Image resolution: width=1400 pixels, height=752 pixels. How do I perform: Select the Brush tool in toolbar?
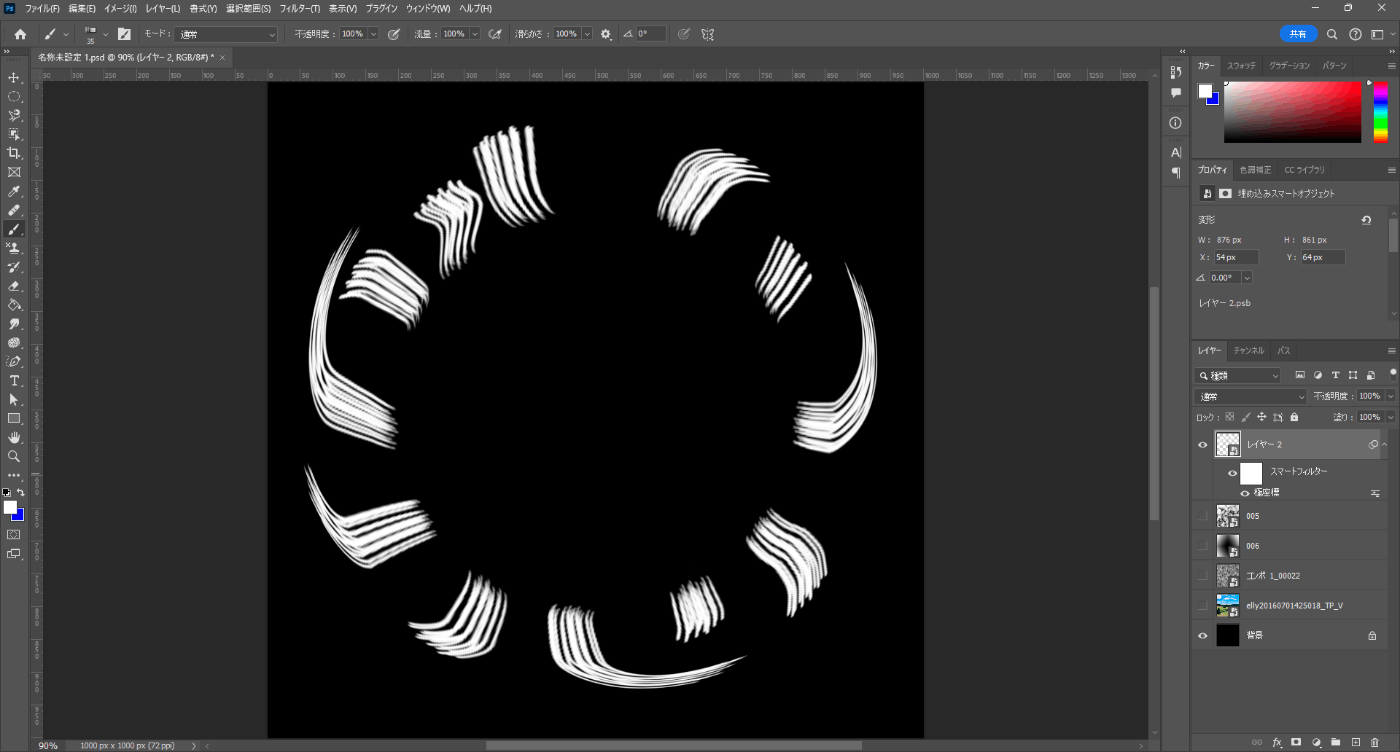(x=14, y=229)
